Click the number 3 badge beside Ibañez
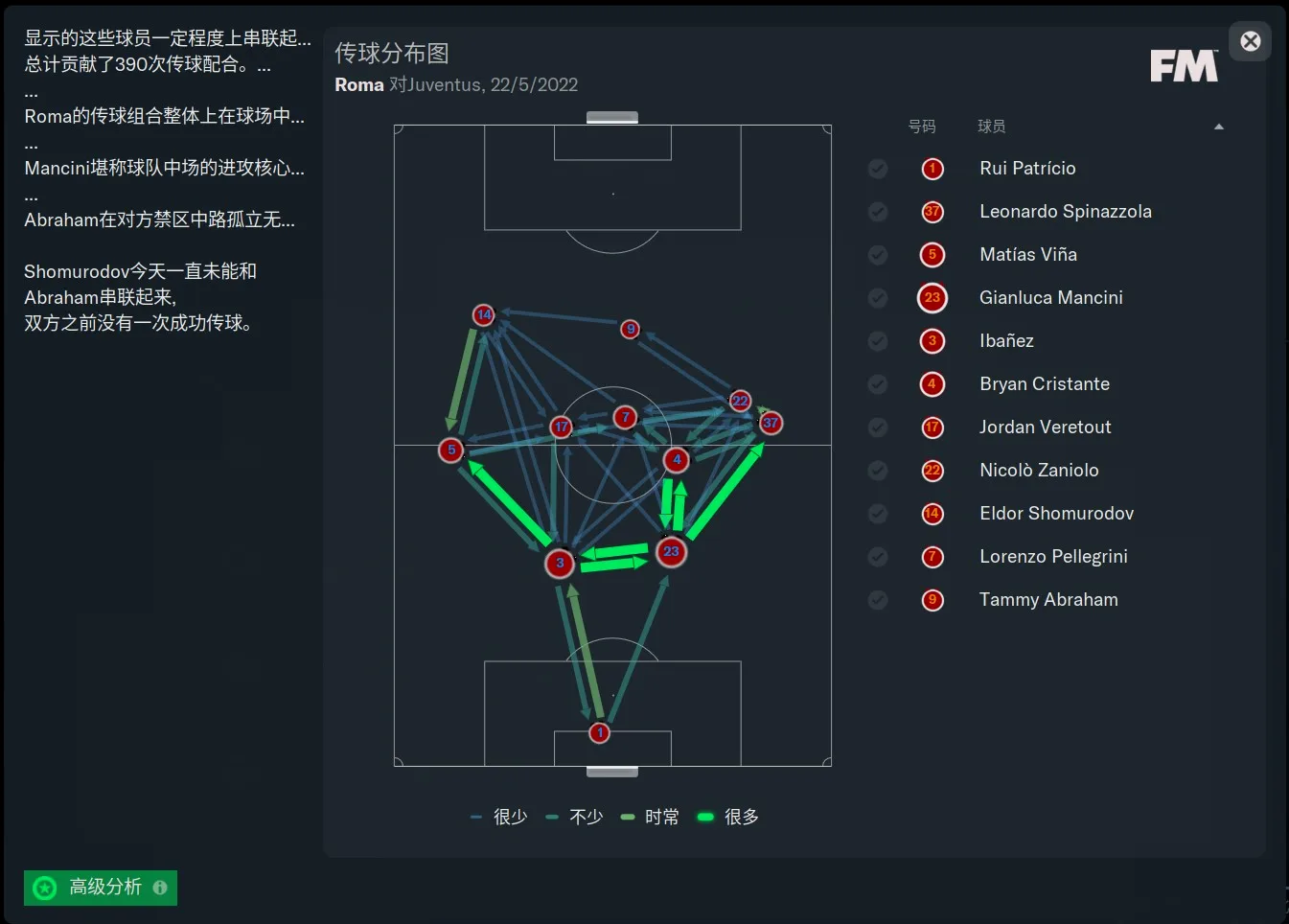The image size is (1289, 924). (932, 340)
